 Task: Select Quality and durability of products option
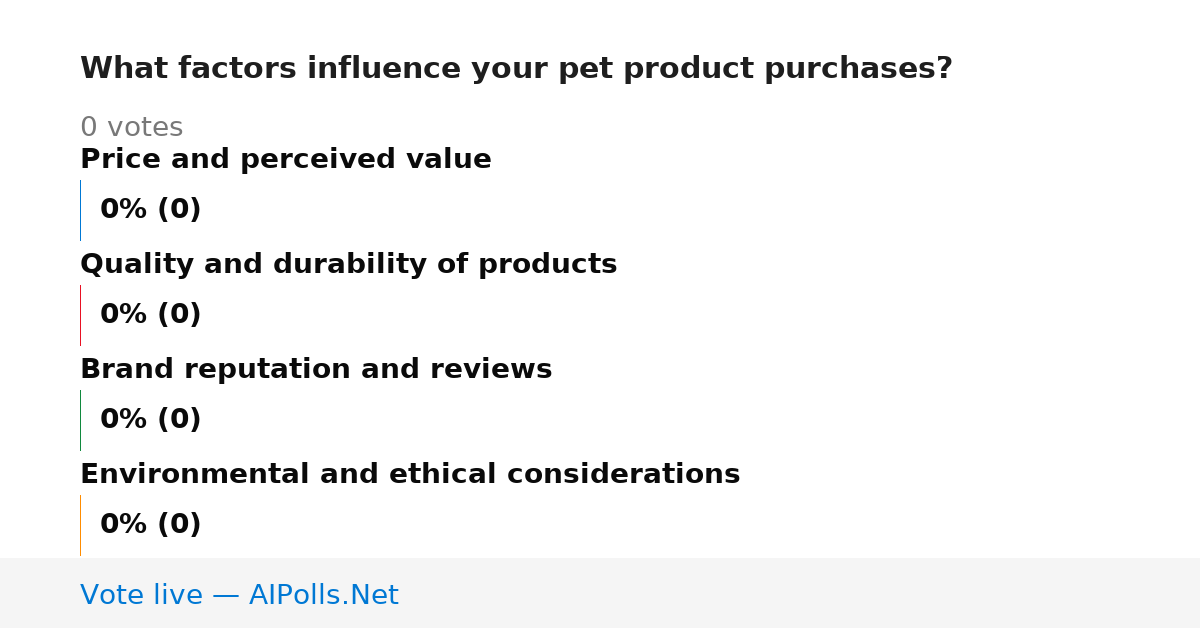coord(348,265)
